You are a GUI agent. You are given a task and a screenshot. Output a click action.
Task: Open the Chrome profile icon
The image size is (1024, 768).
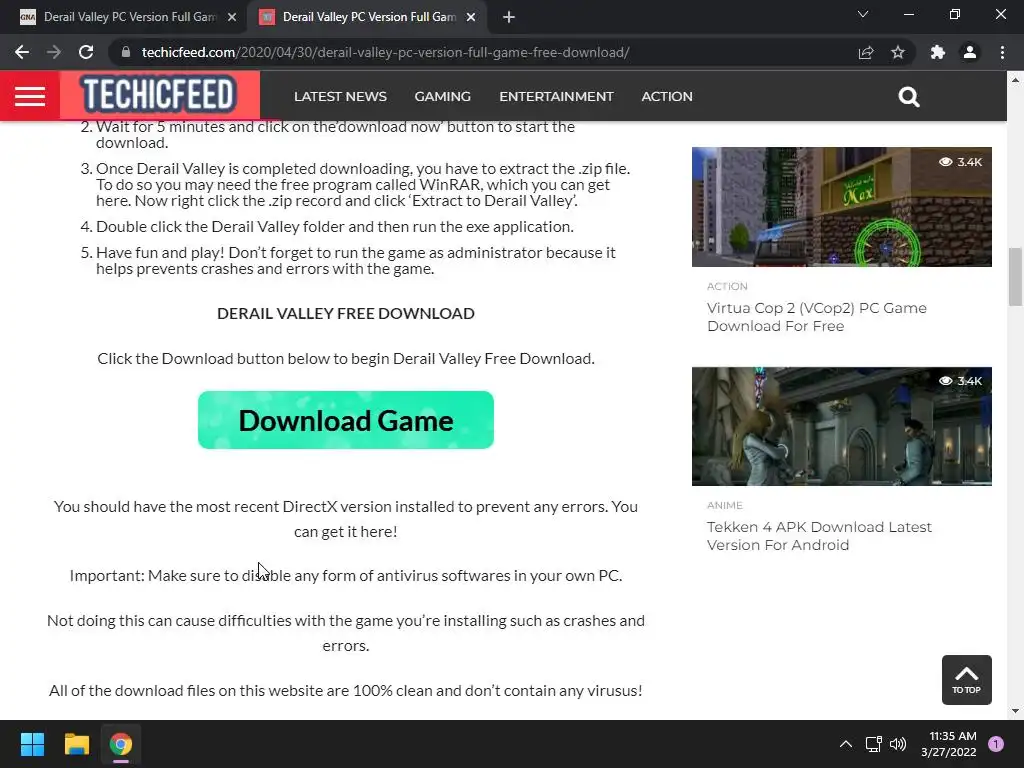pyautogui.click(x=970, y=52)
